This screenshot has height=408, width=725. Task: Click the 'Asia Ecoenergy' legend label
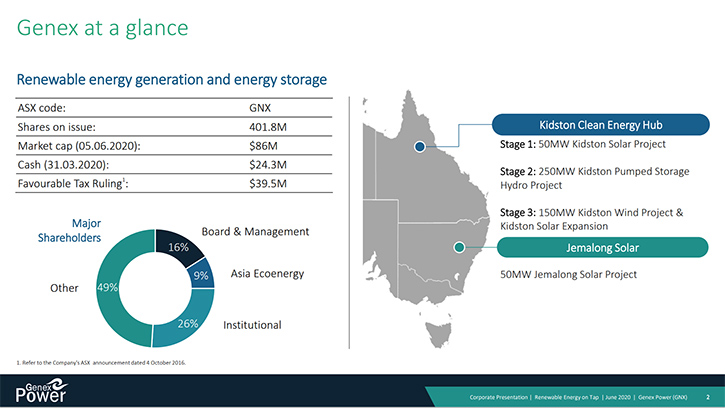tap(267, 273)
